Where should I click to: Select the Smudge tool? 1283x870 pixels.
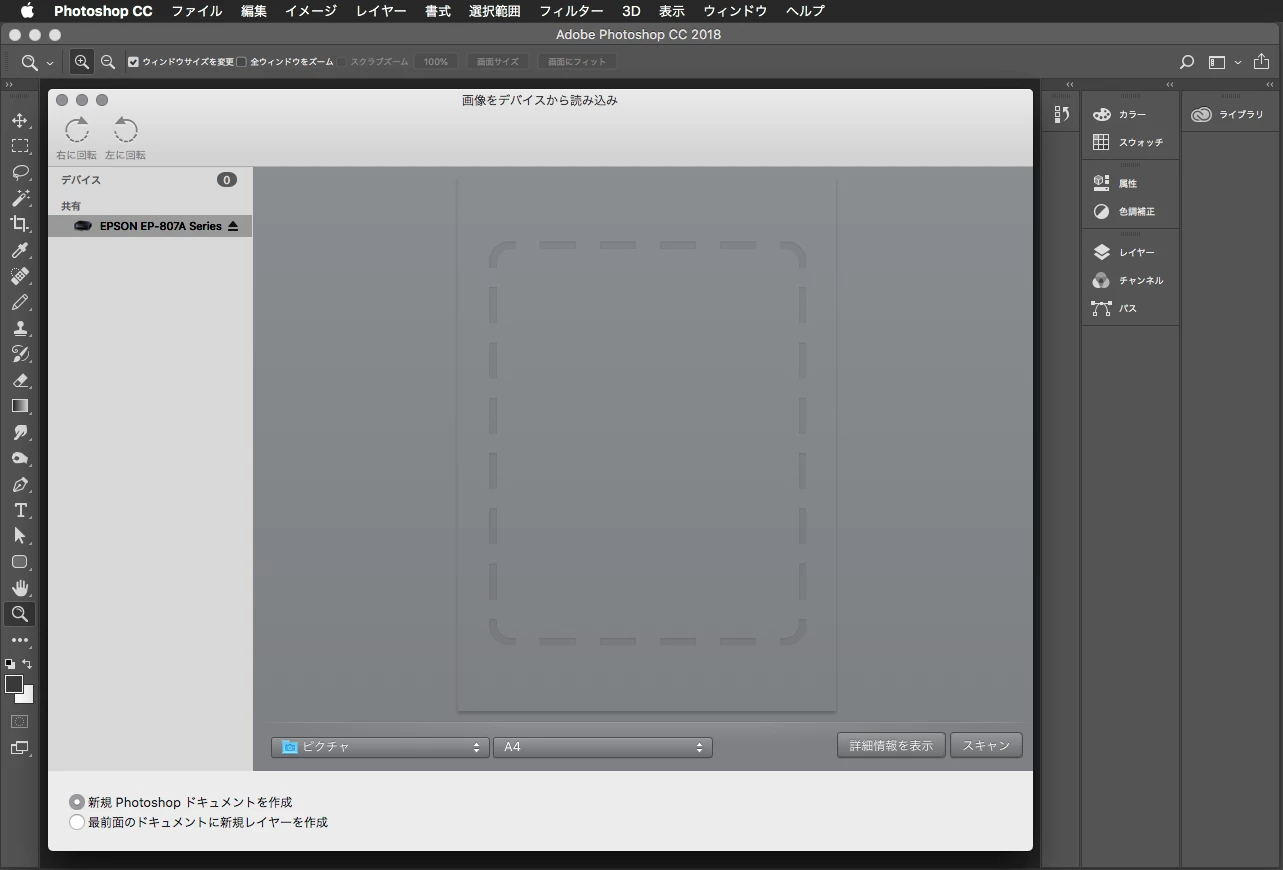20,432
